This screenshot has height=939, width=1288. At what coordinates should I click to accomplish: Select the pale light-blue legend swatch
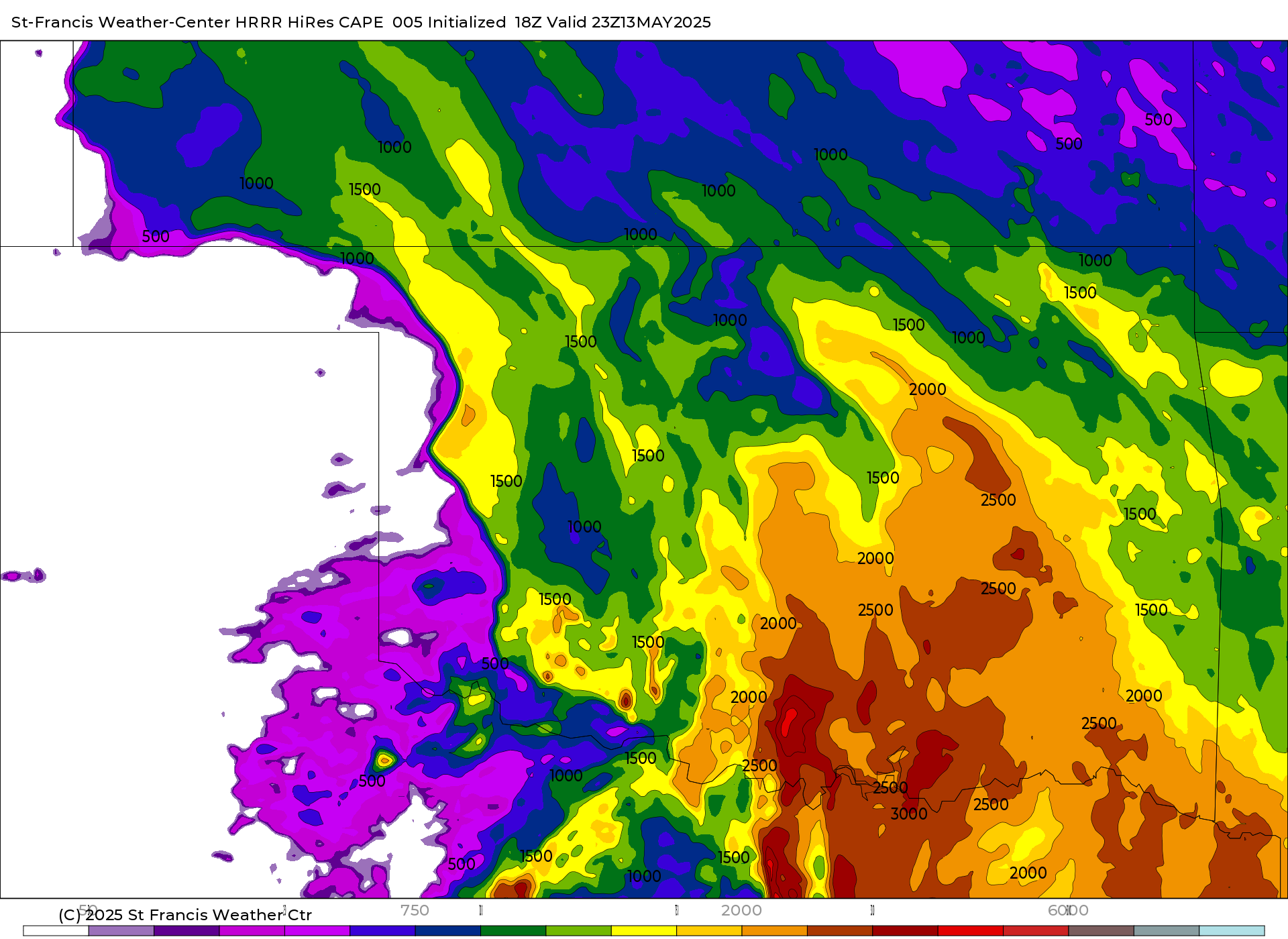pyautogui.click(x=1232, y=931)
